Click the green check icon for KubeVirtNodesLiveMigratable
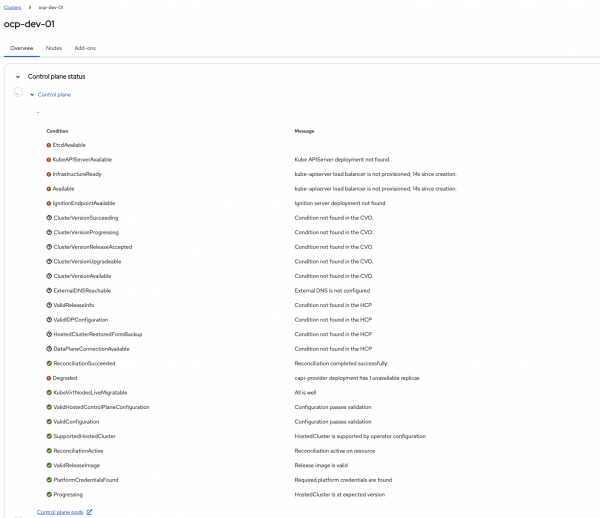600x518 pixels. pyautogui.click(x=49, y=393)
